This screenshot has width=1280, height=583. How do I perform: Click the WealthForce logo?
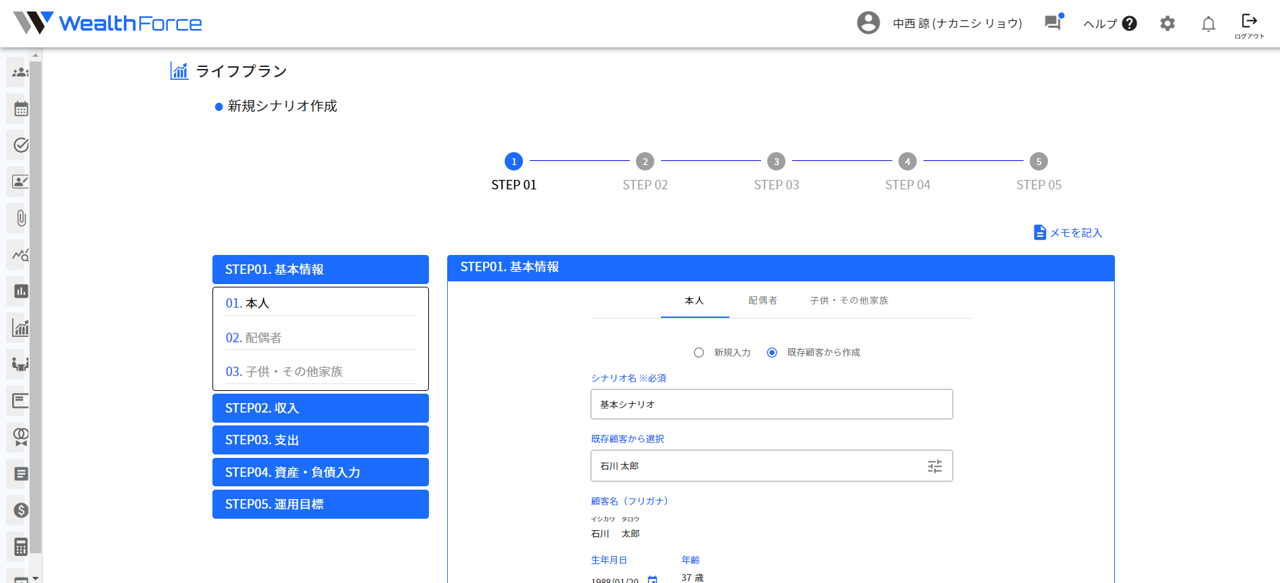107,23
